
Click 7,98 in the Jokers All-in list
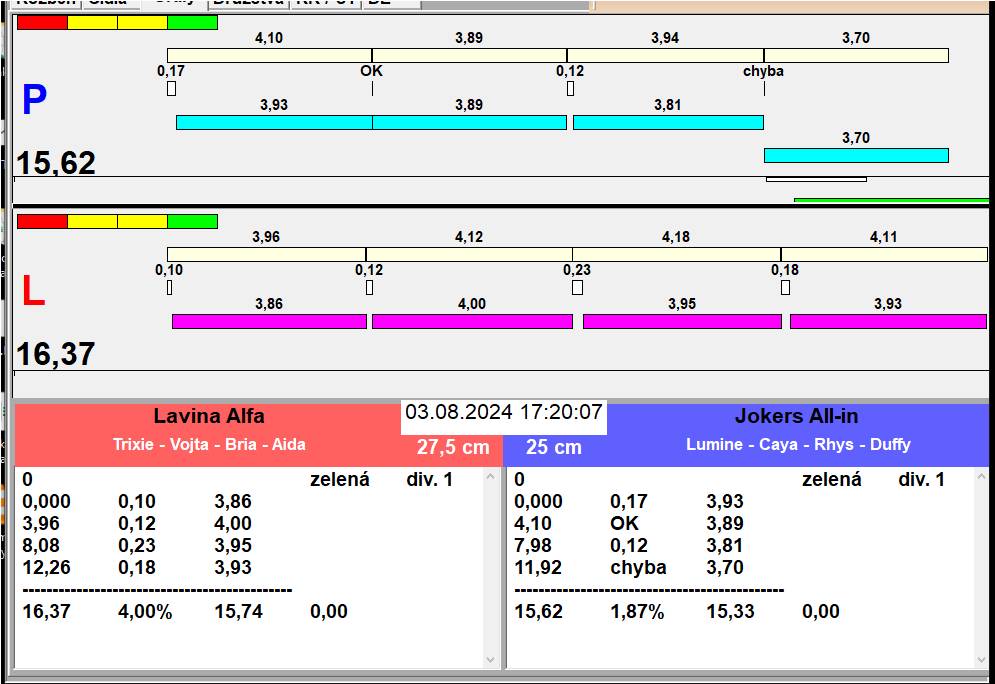533,545
